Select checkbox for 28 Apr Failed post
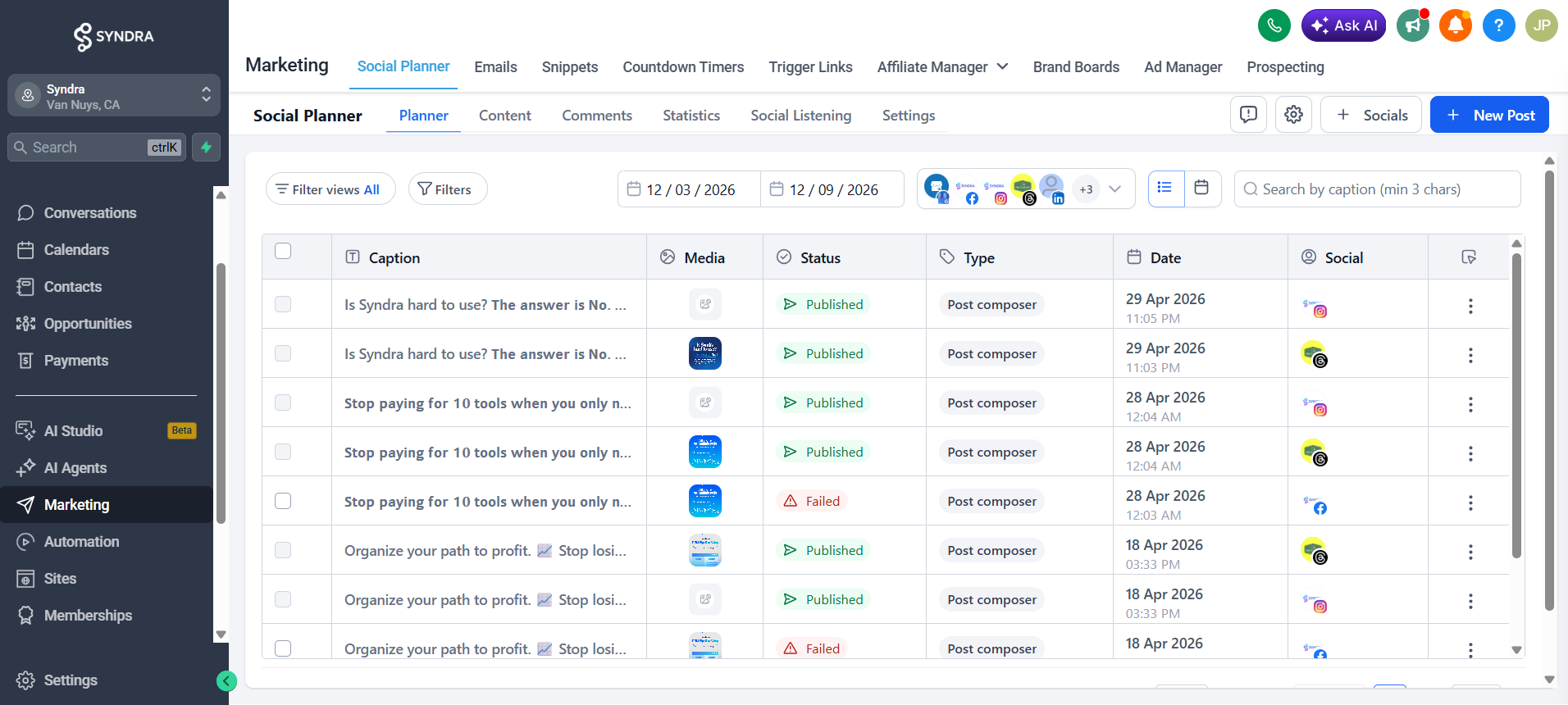1568x705 pixels. [x=283, y=501]
